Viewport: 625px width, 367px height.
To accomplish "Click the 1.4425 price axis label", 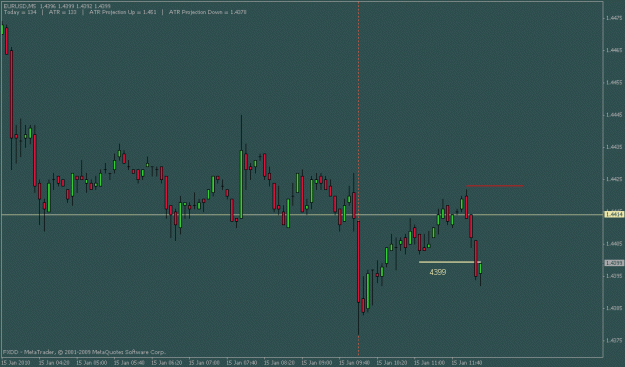I will (x=614, y=179).
